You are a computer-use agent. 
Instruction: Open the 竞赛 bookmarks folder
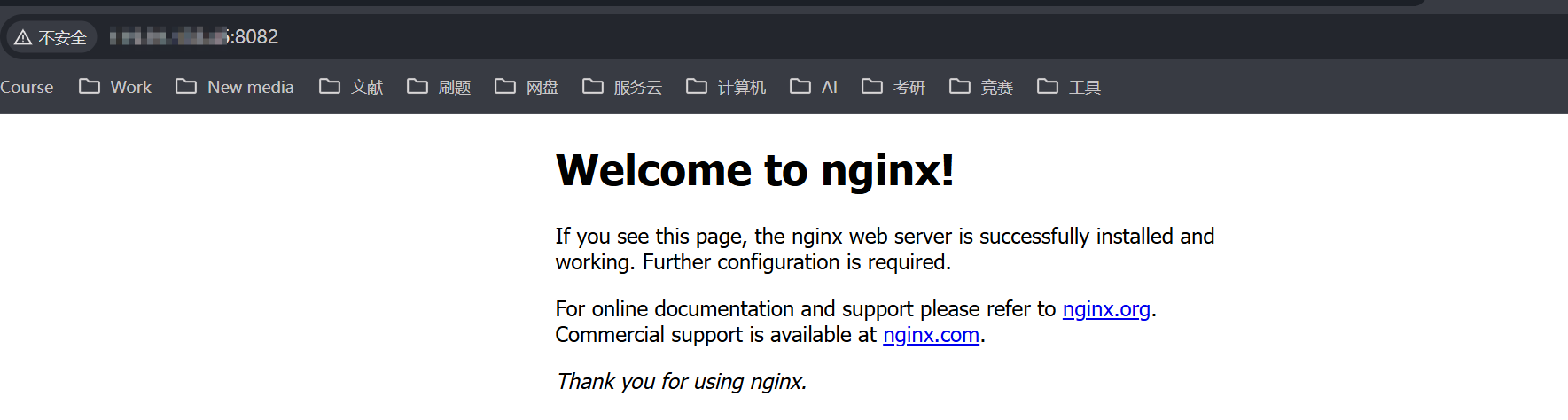pyautogui.click(x=981, y=87)
